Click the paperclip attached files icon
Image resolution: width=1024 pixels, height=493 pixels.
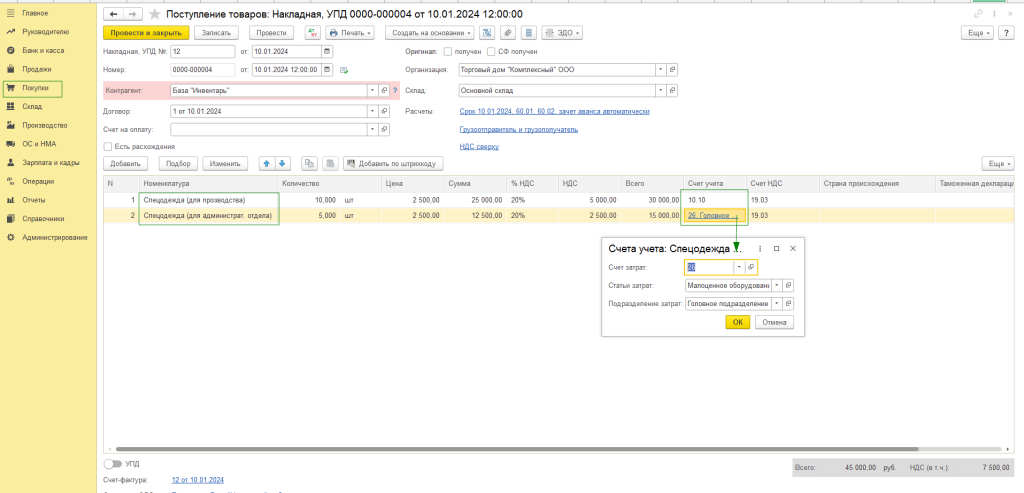click(508, 33)
